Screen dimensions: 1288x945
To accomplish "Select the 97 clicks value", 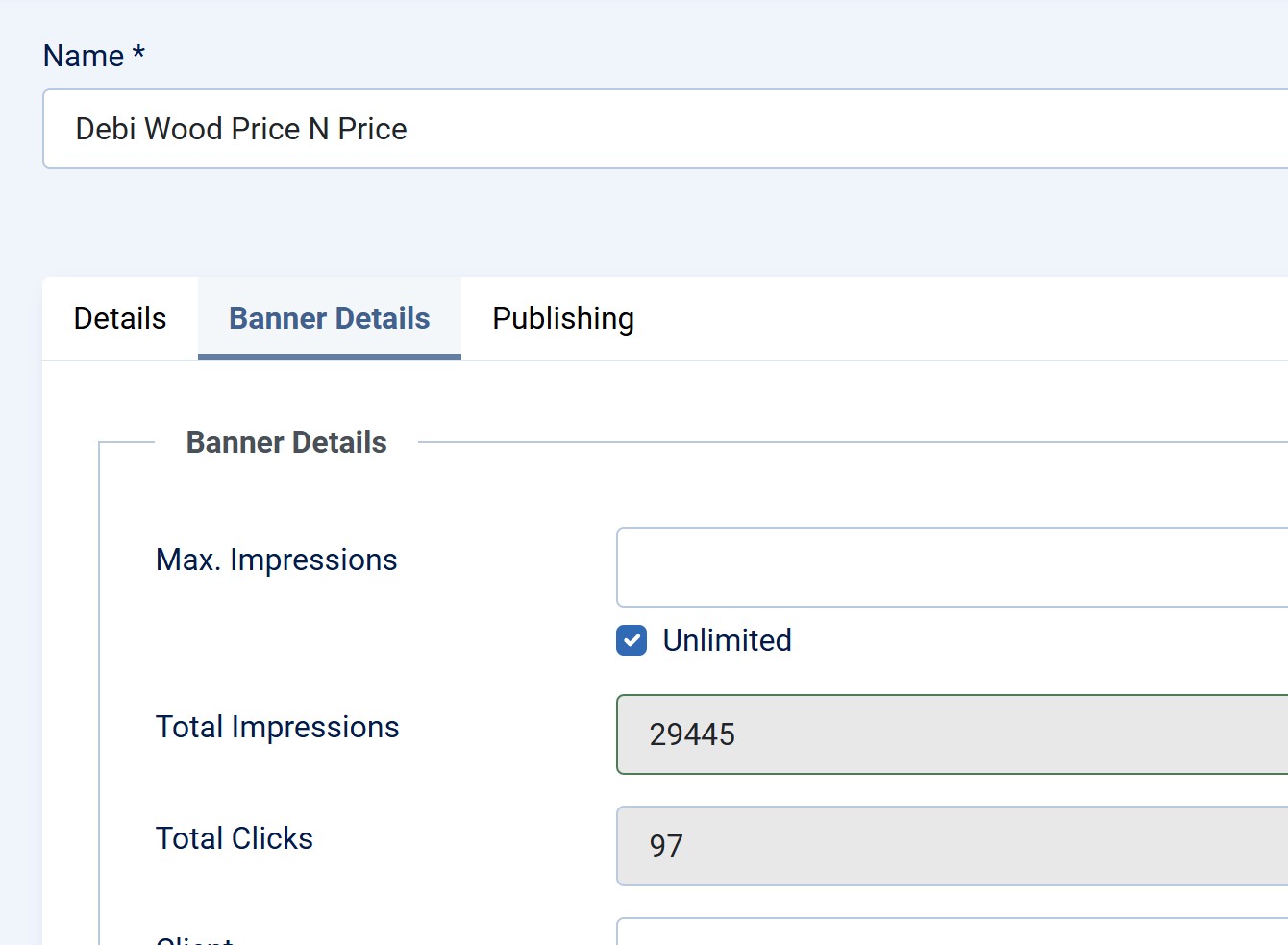I will pos(666,846).
